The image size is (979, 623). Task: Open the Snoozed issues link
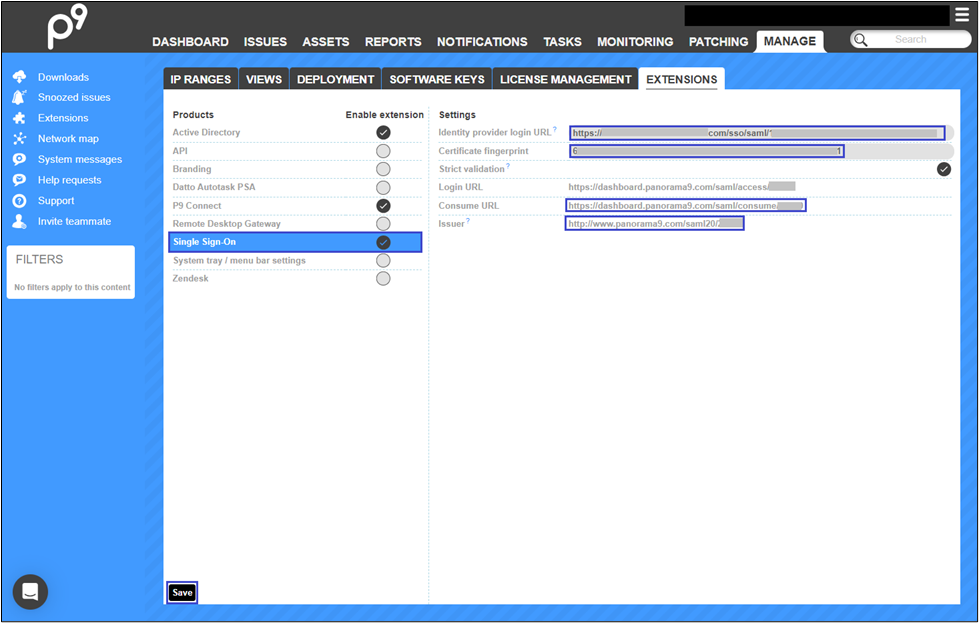74,97
